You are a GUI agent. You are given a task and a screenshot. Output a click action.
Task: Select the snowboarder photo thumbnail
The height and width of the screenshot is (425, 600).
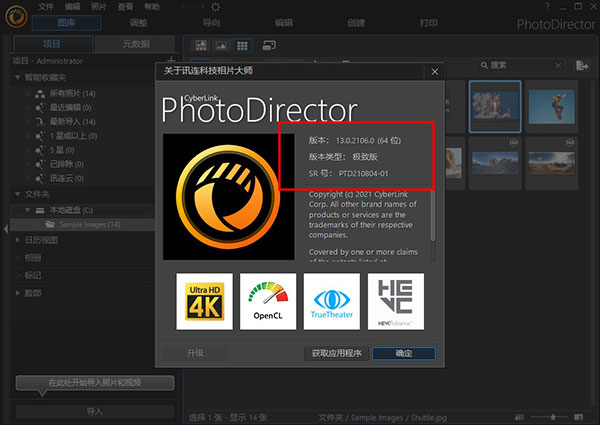pos(551,106)
